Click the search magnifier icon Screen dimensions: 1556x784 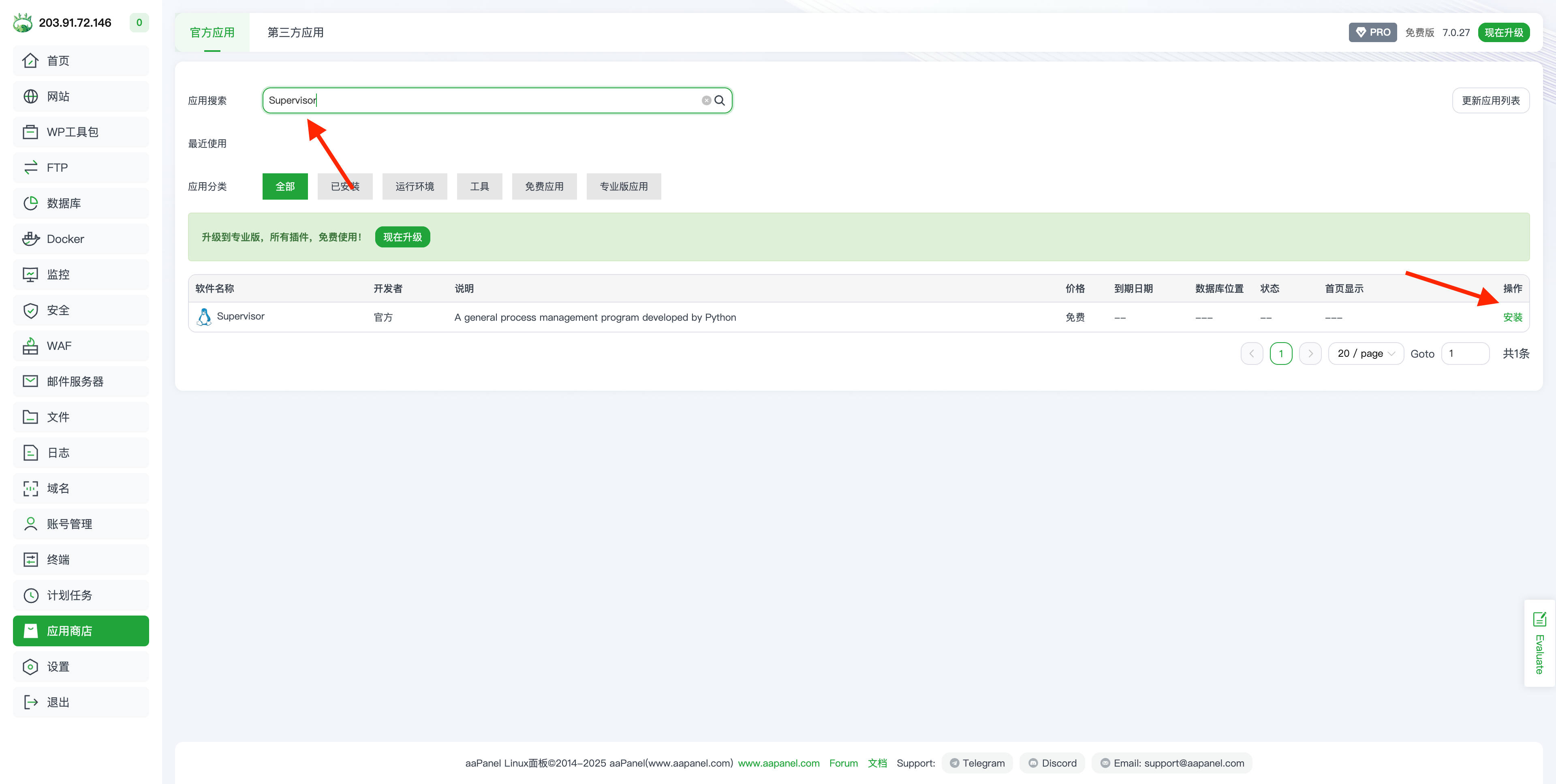click(719, 100)
